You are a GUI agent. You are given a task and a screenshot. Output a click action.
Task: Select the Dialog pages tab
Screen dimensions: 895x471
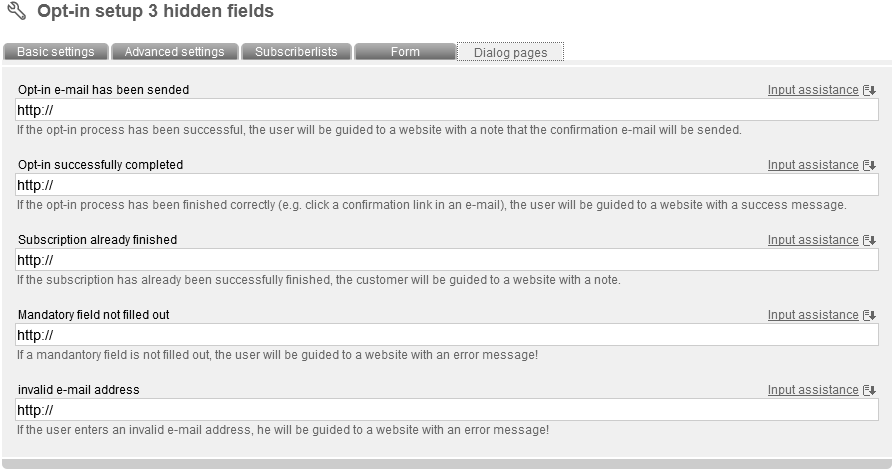click(510, 52)
